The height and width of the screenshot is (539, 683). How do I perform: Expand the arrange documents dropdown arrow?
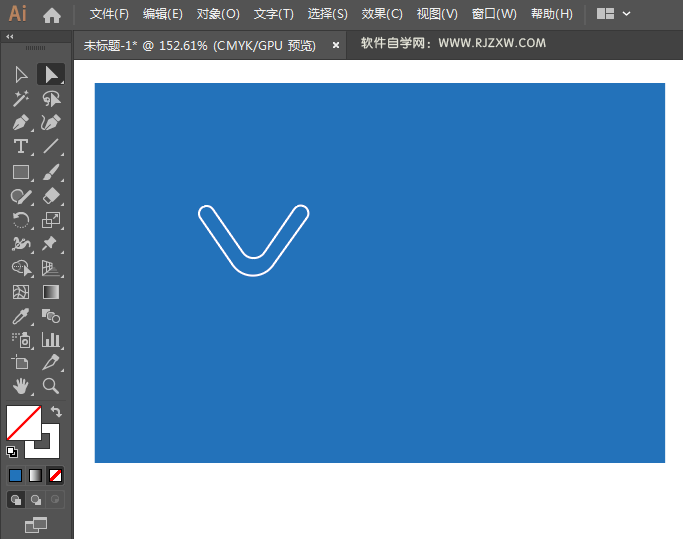626,14
